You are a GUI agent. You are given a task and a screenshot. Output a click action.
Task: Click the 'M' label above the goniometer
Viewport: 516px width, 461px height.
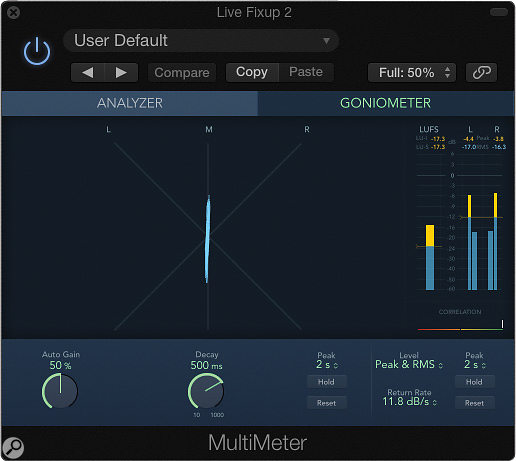click(209, 129)
